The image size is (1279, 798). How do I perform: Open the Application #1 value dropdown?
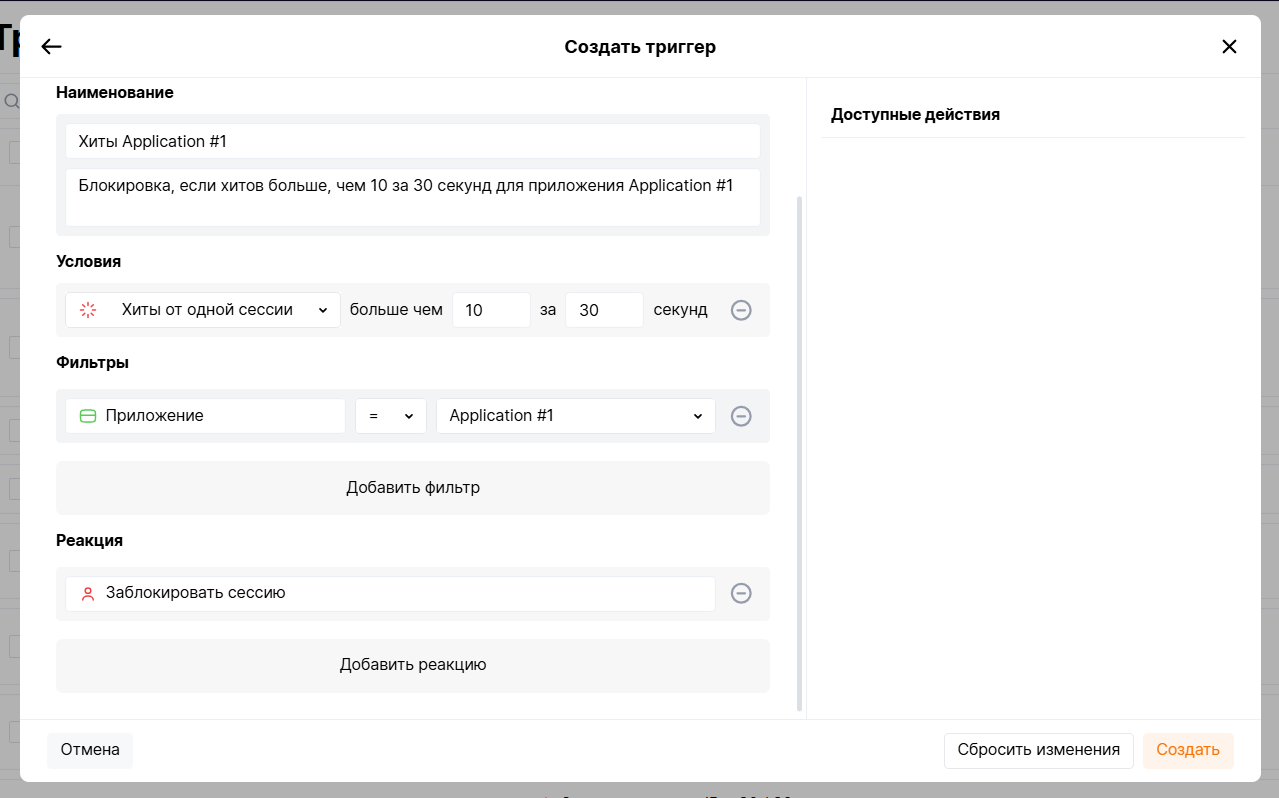click(576, 416)
